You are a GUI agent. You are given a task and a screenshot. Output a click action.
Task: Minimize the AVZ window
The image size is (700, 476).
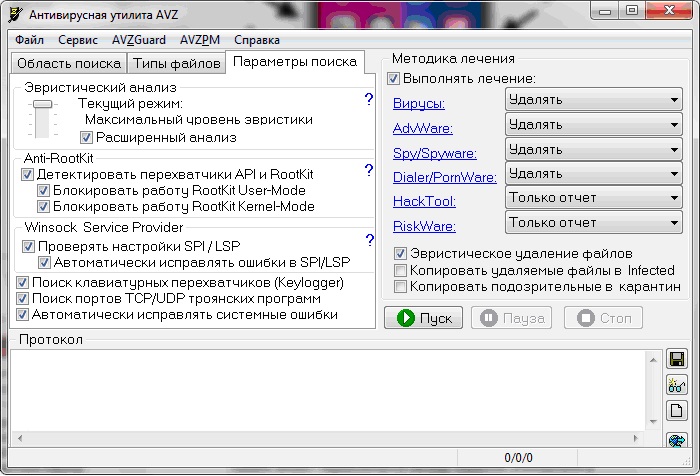(605, 11)
